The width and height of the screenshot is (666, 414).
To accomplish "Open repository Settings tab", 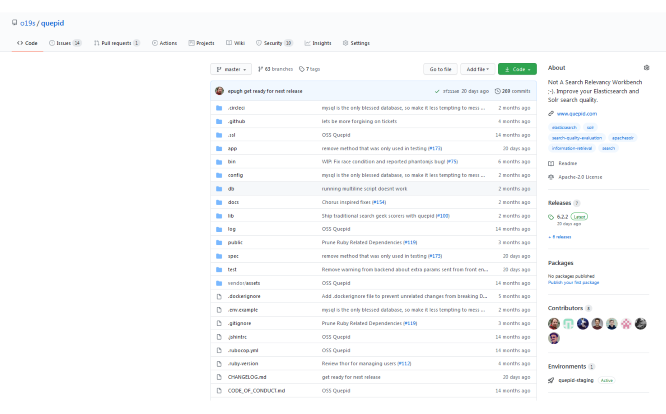I will [356, 43].
